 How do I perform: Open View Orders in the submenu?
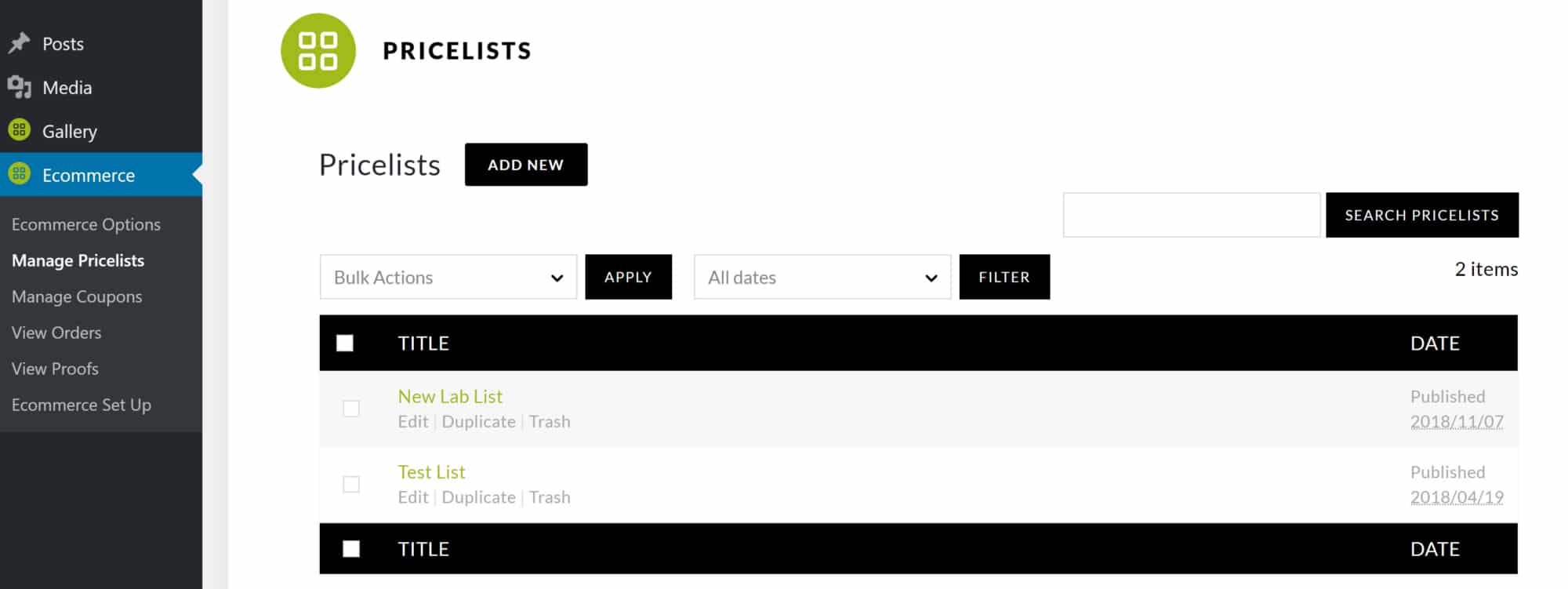click(56, 333)
